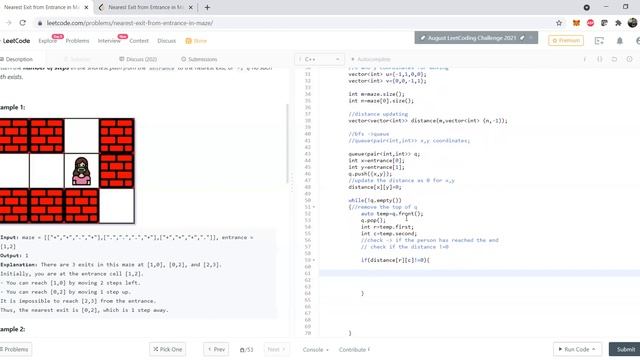Image resolution: width=640 pixels, height=360 pixels.
Task: Click the 'Output: 1' text
Action: 14,256
